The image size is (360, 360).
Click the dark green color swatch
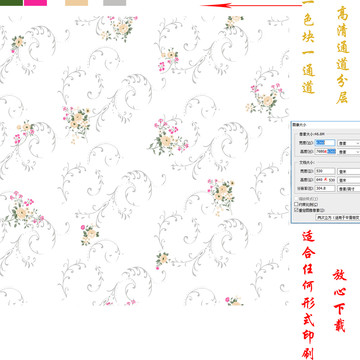(x=11, y=3)
